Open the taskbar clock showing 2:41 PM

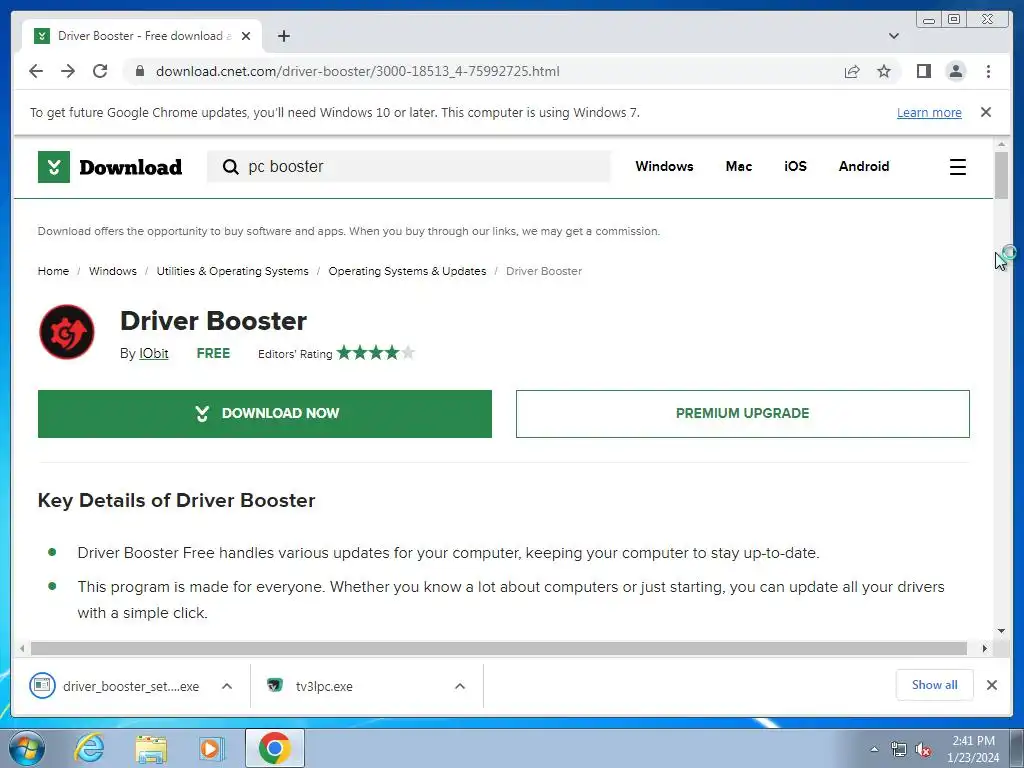973,749
